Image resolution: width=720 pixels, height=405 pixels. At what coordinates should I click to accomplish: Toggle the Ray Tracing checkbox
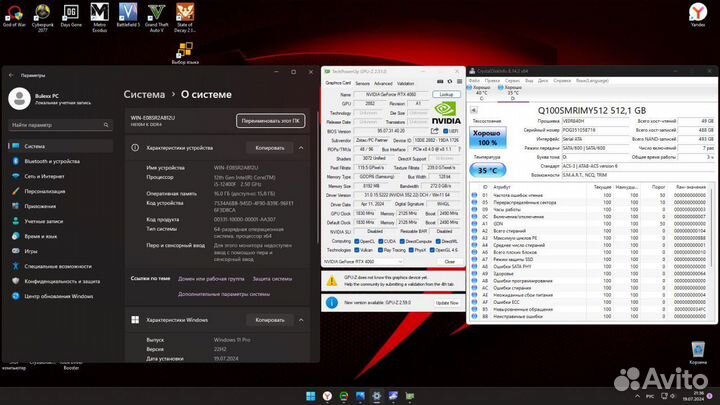click(380, 250)
